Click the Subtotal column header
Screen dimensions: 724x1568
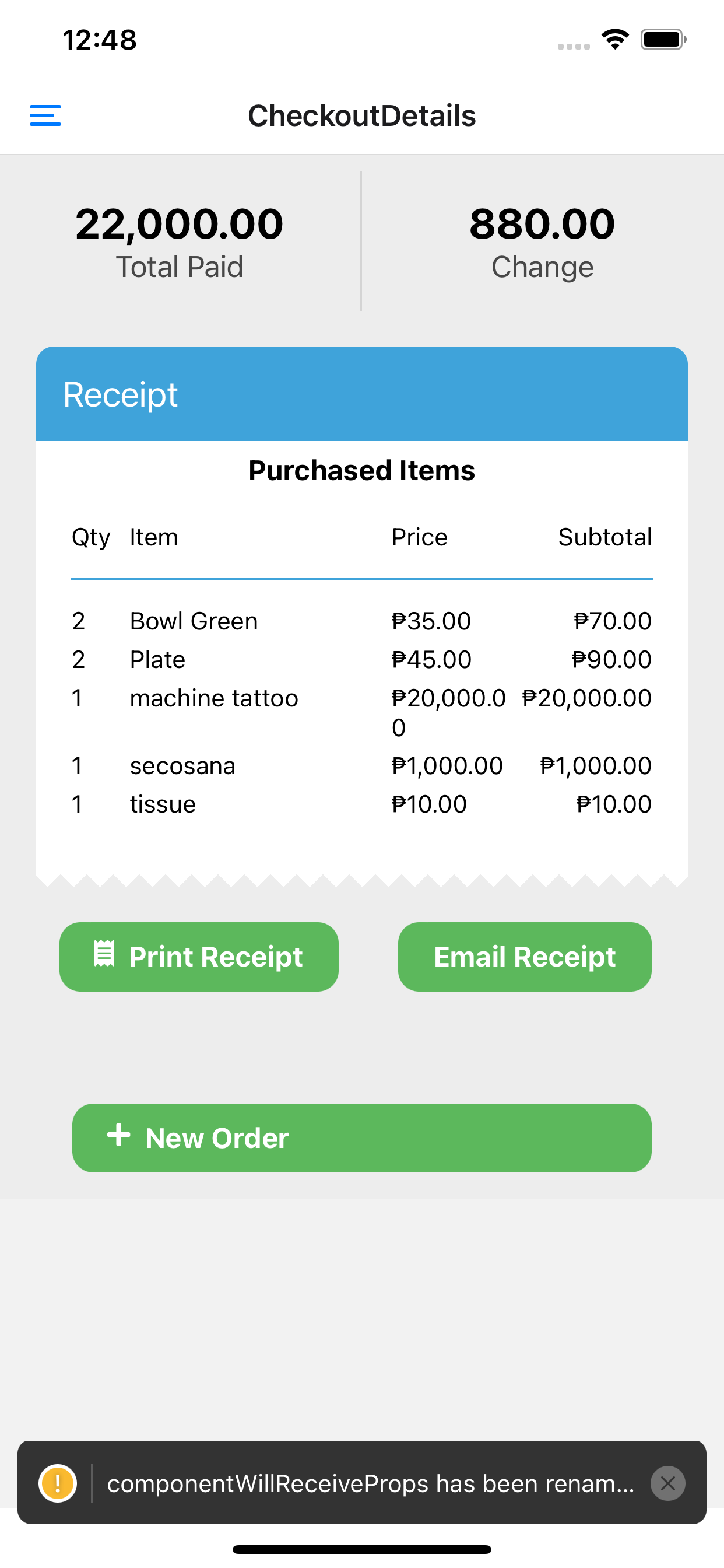[x=604, y=537]
